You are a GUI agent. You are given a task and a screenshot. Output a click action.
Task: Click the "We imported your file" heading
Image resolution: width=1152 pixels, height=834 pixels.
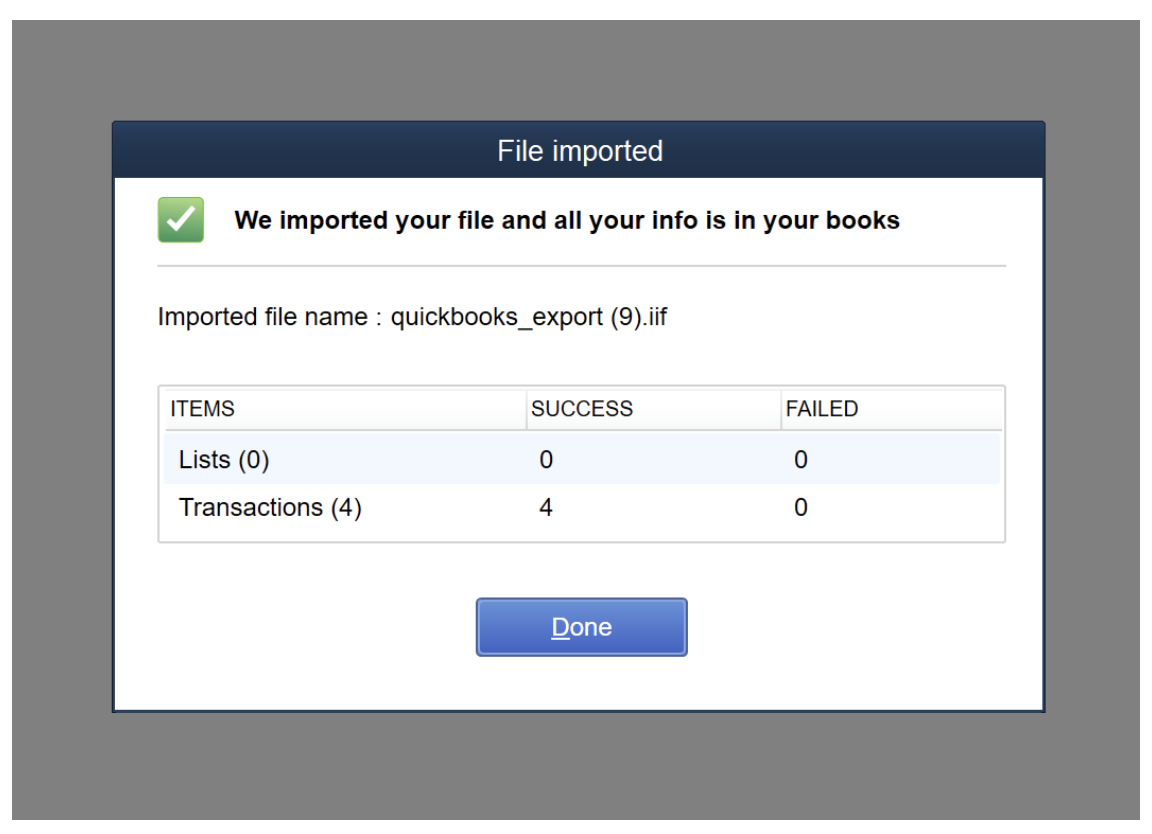[566, 220]
